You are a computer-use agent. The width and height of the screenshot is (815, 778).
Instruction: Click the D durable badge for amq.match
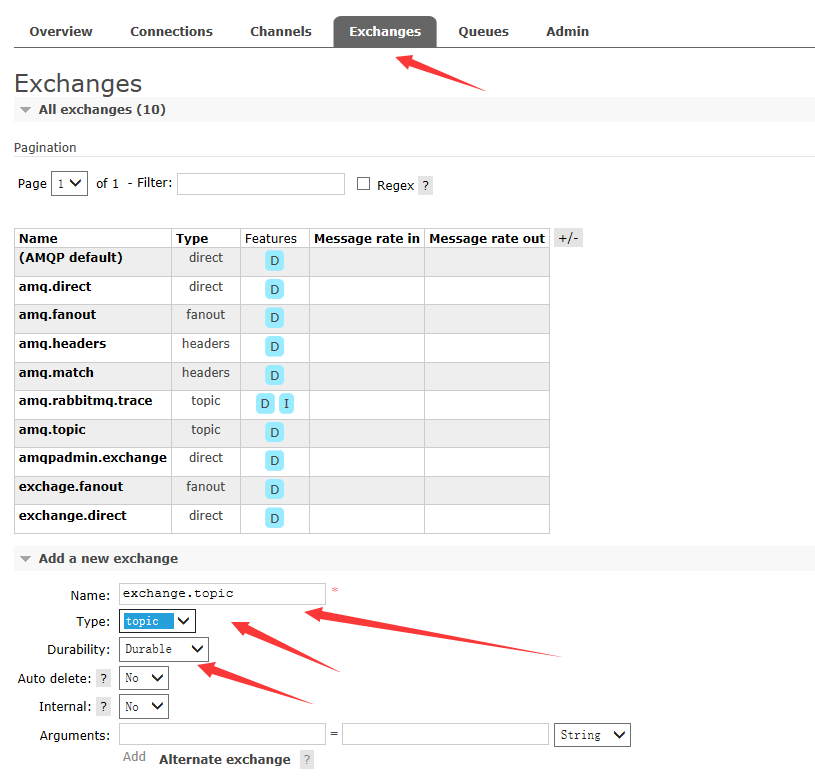274,375
